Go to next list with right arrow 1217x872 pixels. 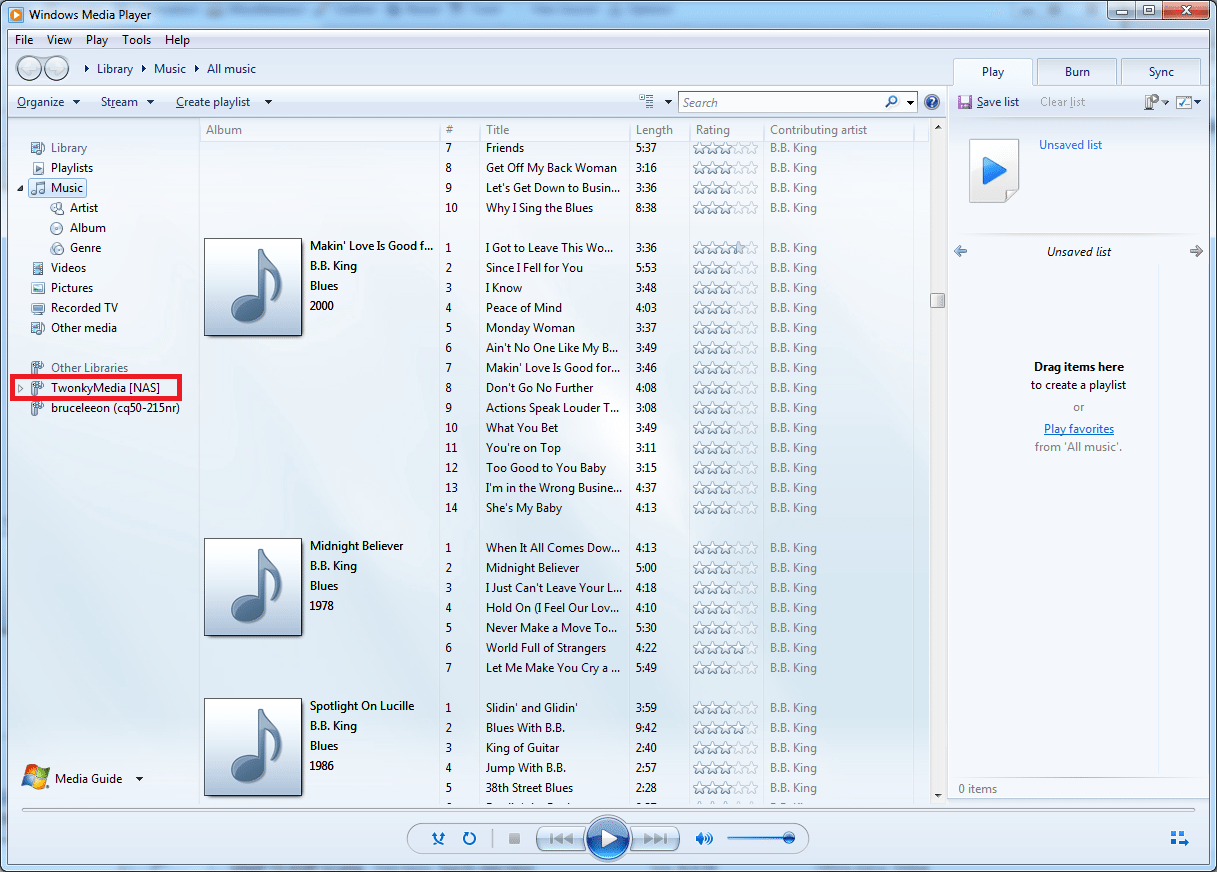tap(1196, 251)
